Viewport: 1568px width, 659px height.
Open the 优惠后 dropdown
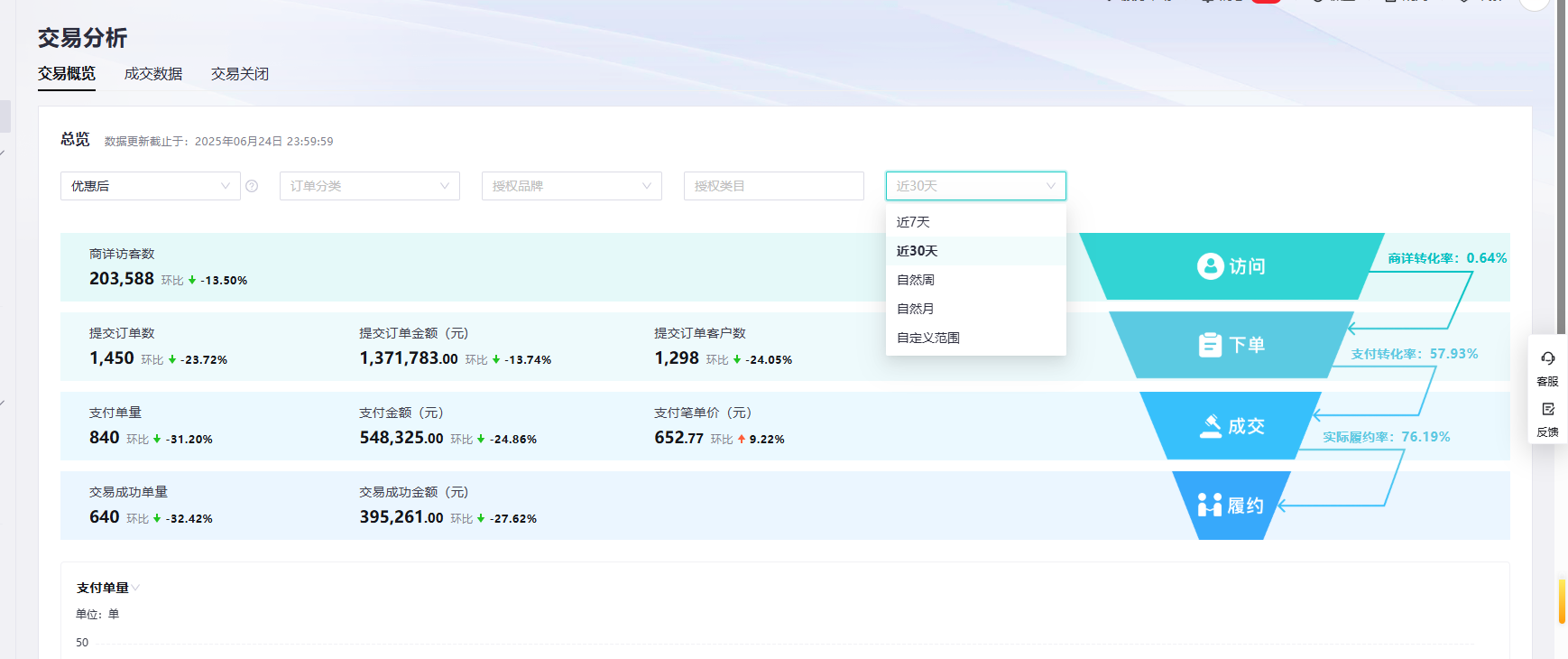coord(150,186)
